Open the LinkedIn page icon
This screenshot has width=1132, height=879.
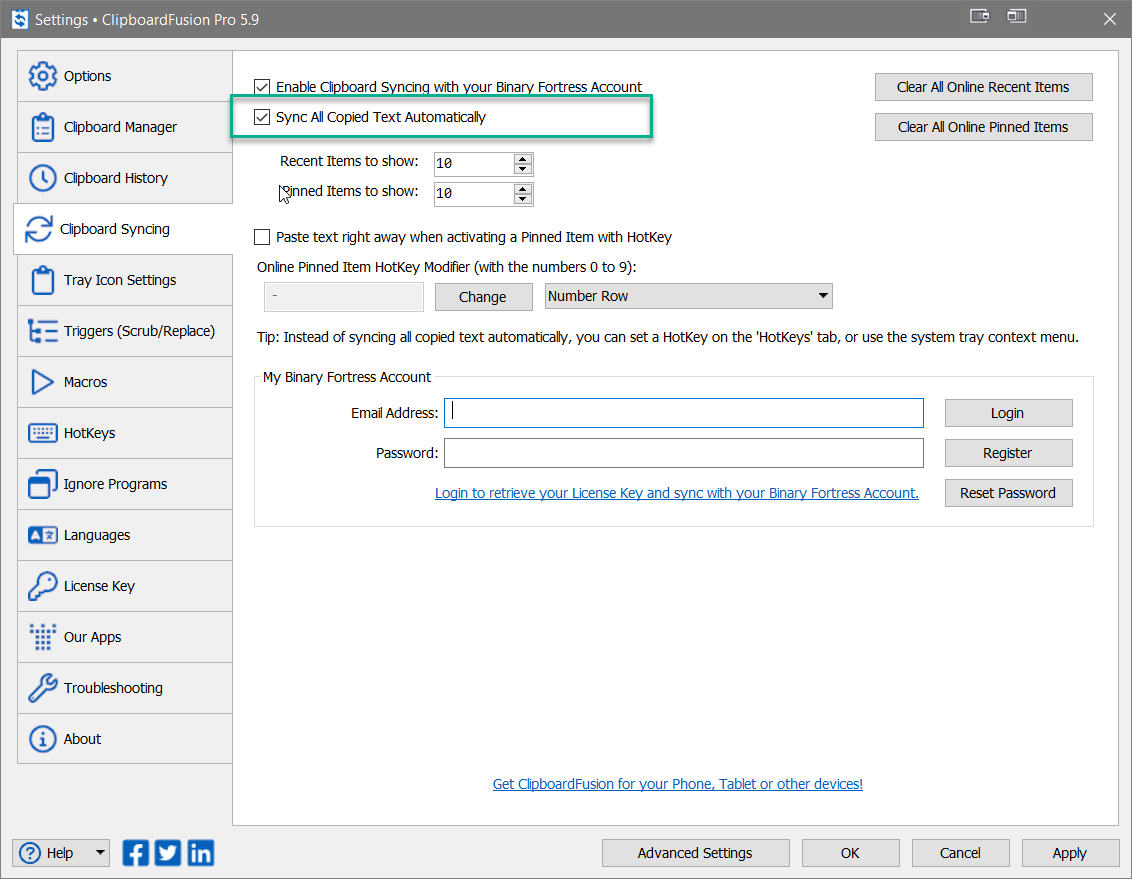pos(201,853)
